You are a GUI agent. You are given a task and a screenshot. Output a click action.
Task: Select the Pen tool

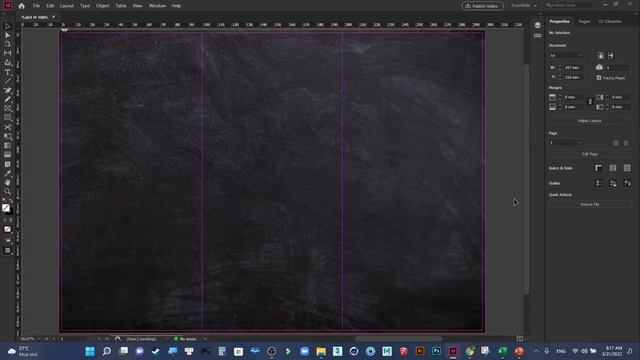point(7,90)
